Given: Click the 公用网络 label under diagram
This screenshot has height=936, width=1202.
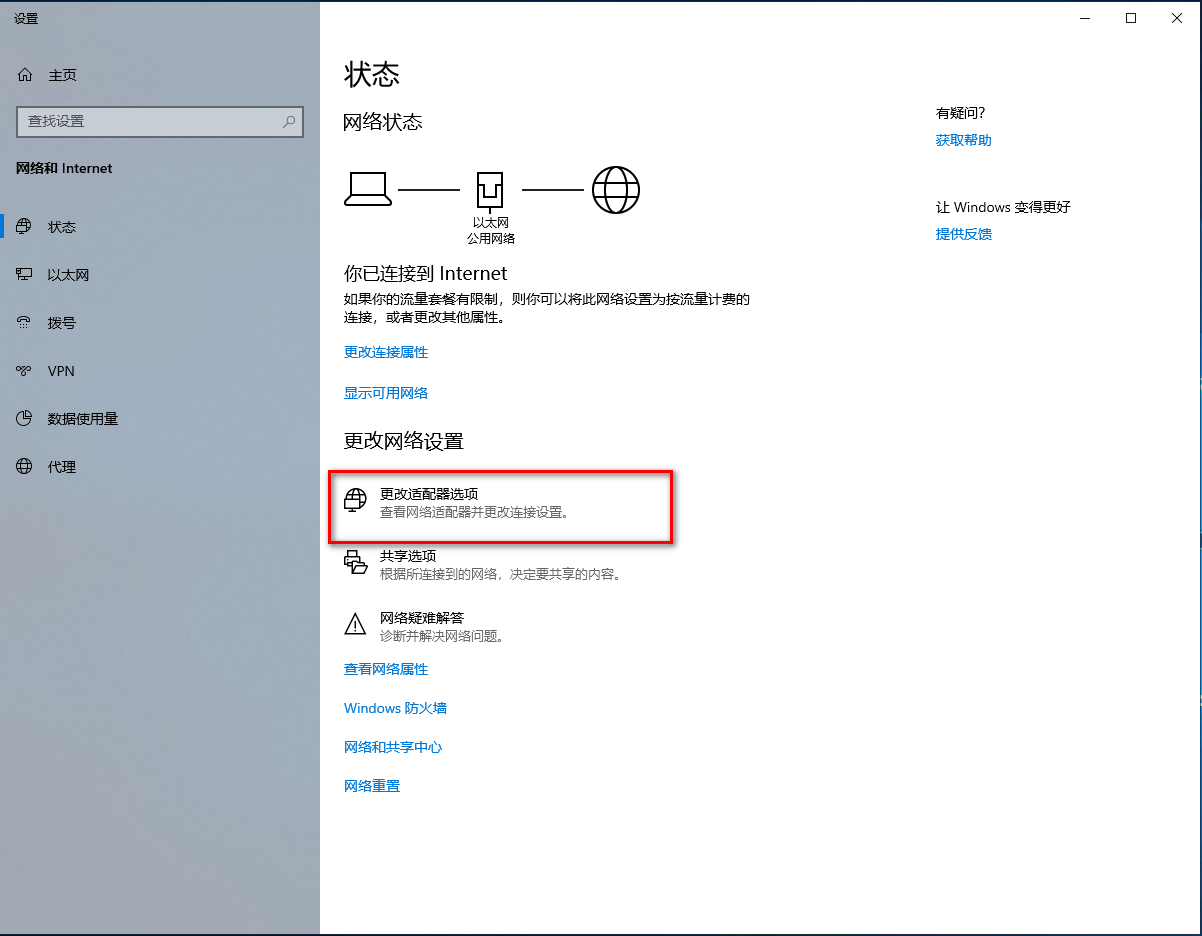Looking at the screenshot, I should (x=491, y=239).
